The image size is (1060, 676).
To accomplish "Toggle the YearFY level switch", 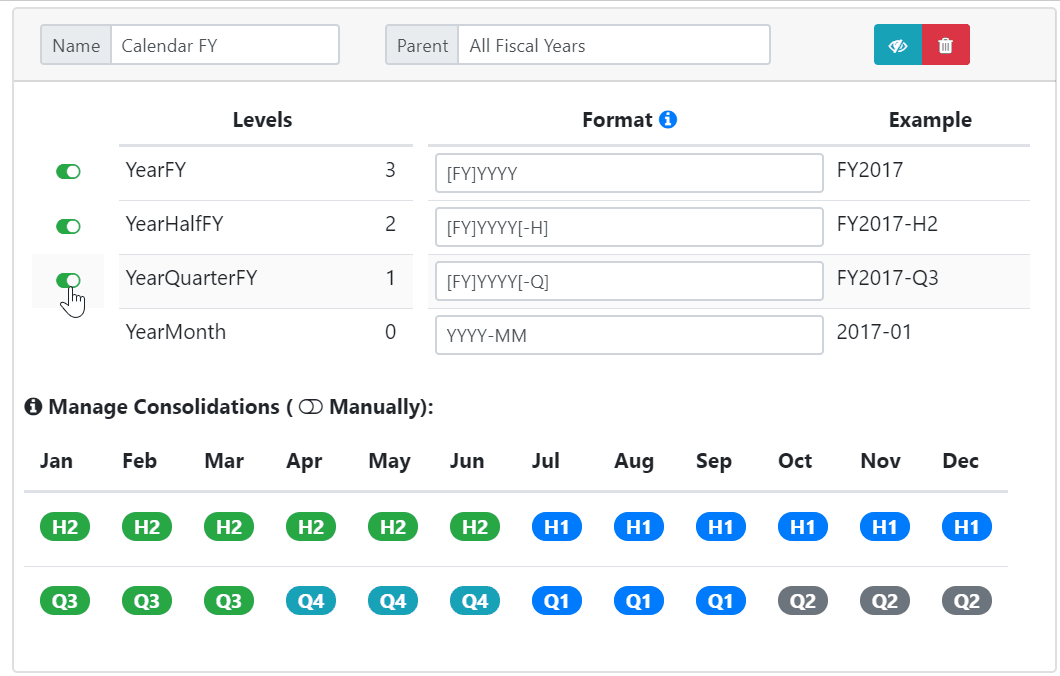I will [x=68, y=172].
